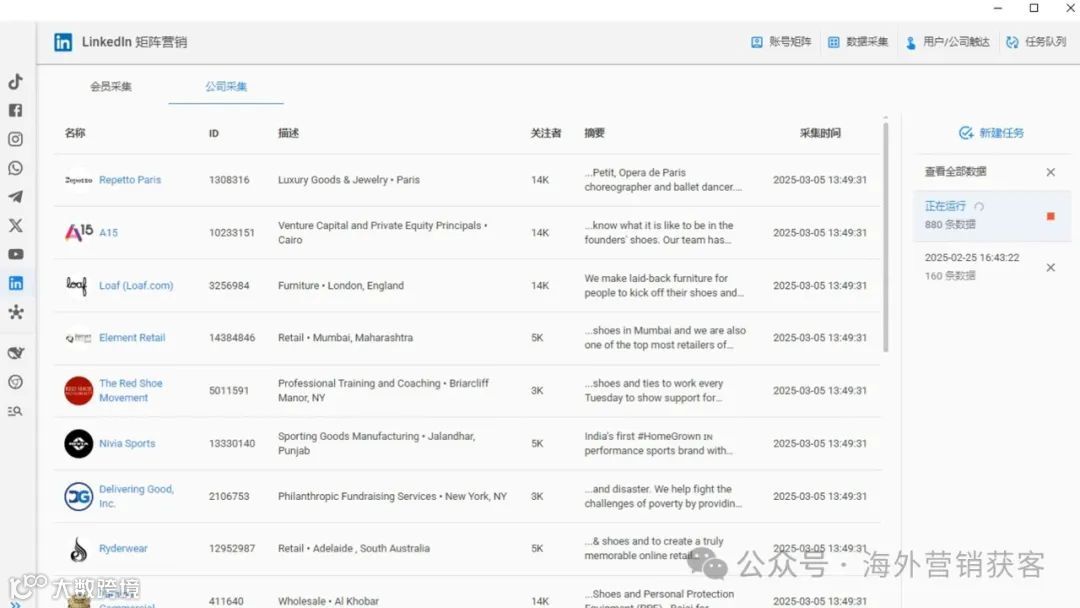Open 账号矩阵 in the top toolbar

[x=781, y=42]
